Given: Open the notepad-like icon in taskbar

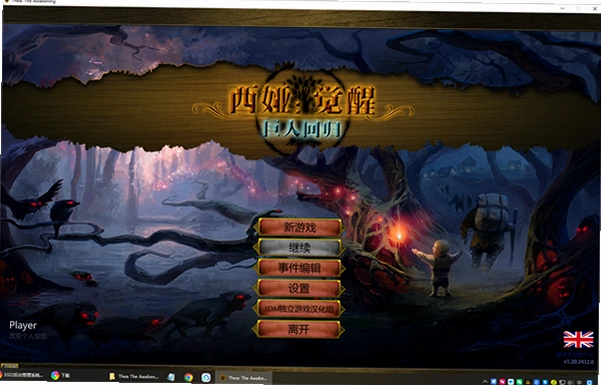Looking at the screenshot, I should tap(171, 377).
